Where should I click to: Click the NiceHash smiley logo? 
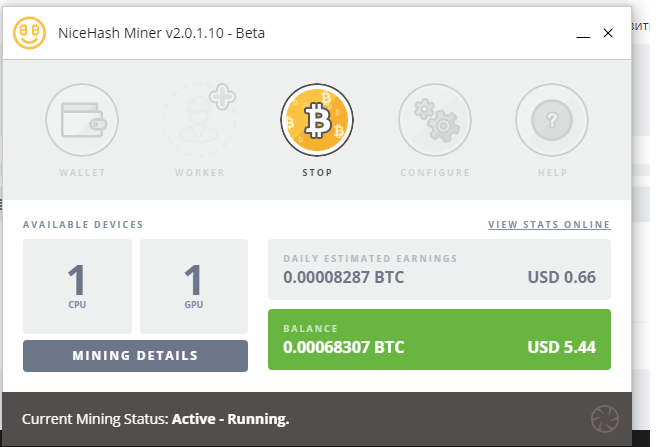[x=29, y=33]
